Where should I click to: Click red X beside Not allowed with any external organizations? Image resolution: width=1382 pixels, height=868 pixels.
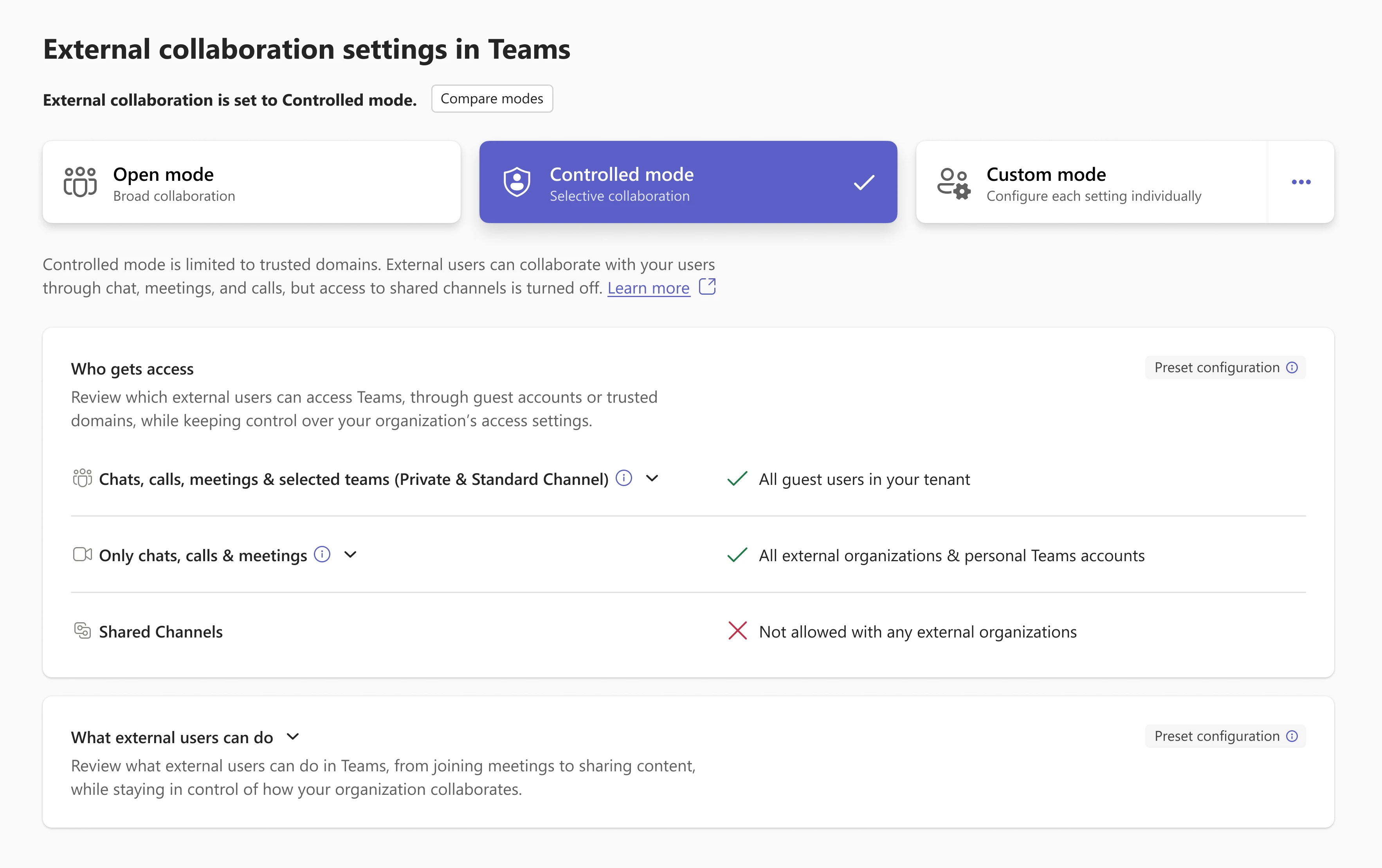click(x=737, y=630)
